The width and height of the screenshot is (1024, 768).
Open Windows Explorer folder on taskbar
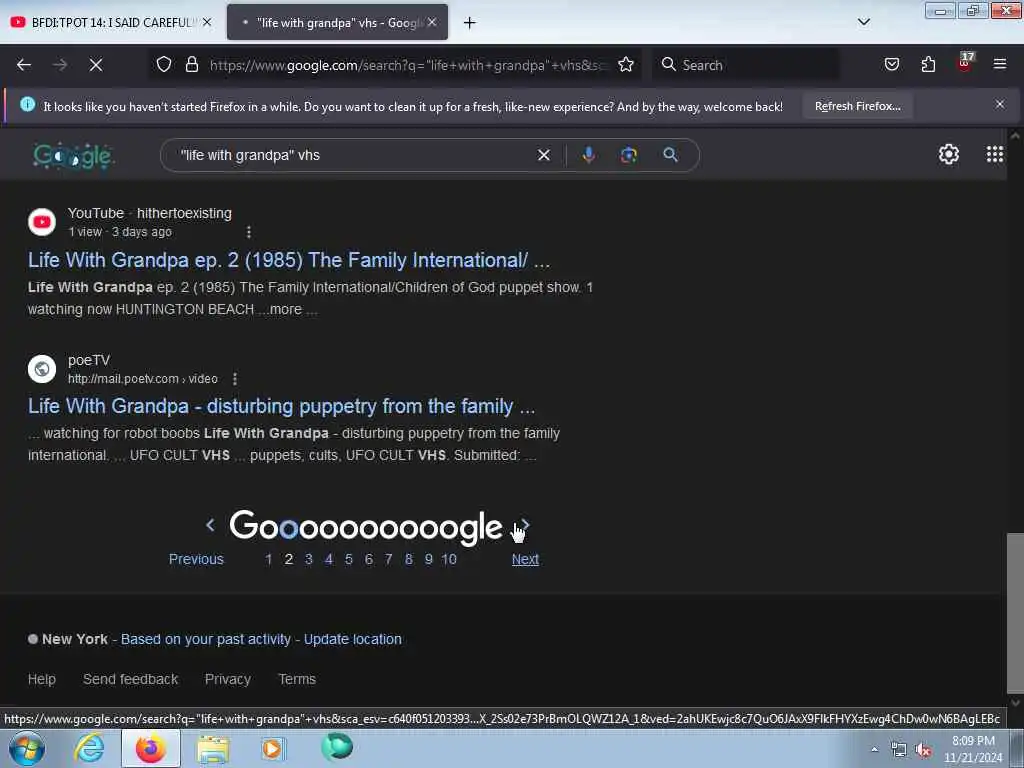(214, 749)
